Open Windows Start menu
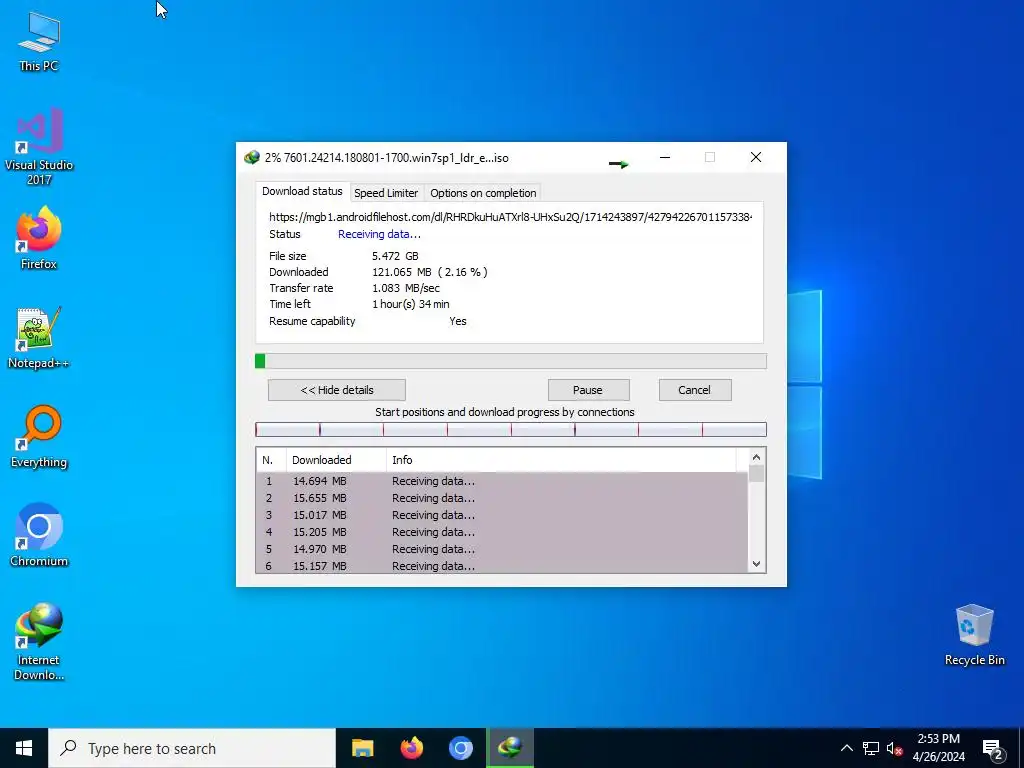 click(x=24, y=748)
